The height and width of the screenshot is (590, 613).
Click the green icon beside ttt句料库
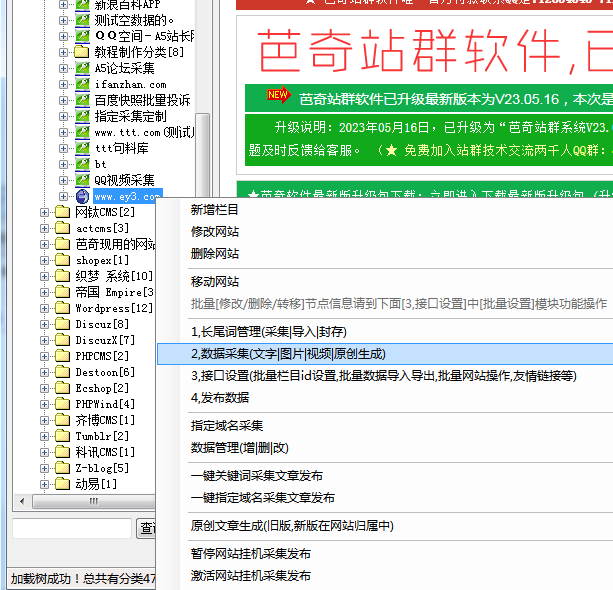82,148
